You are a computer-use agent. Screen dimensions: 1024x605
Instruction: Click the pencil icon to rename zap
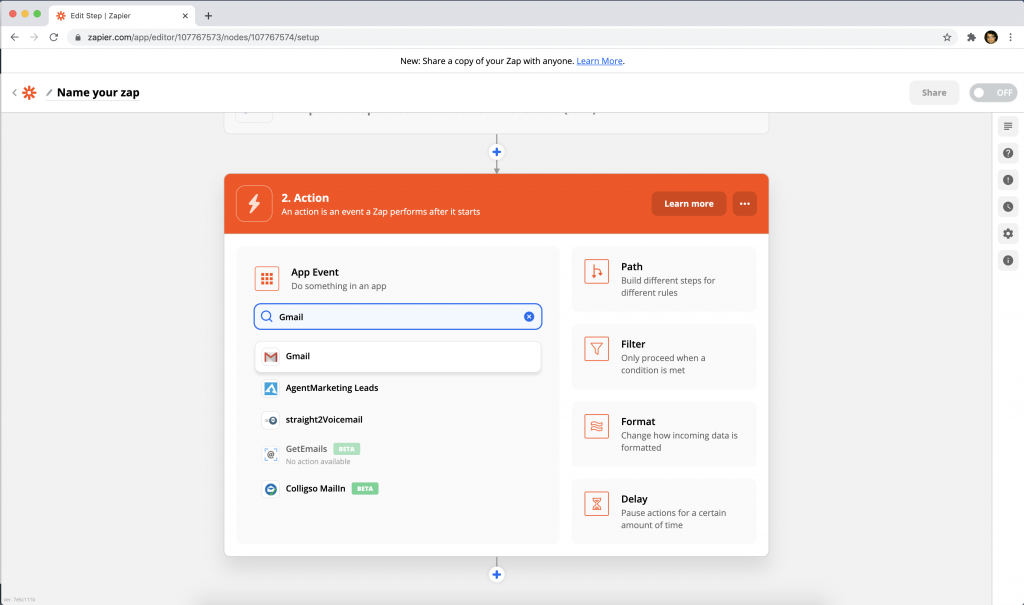click(49, 93)
